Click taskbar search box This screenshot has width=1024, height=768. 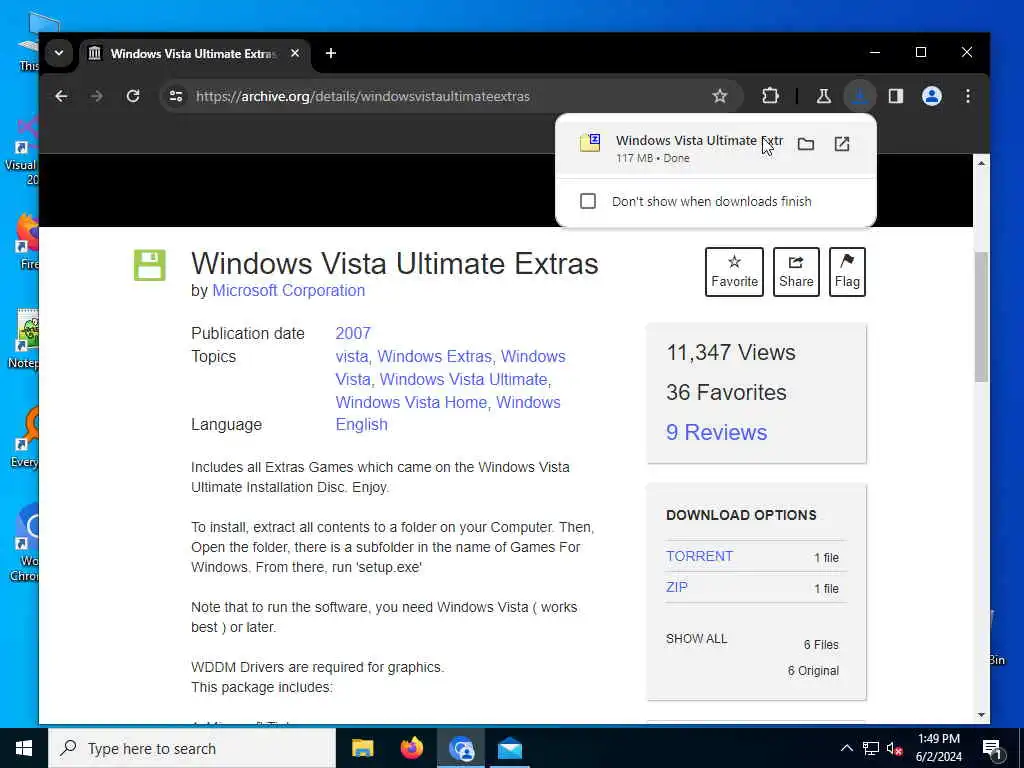(192, 748)
